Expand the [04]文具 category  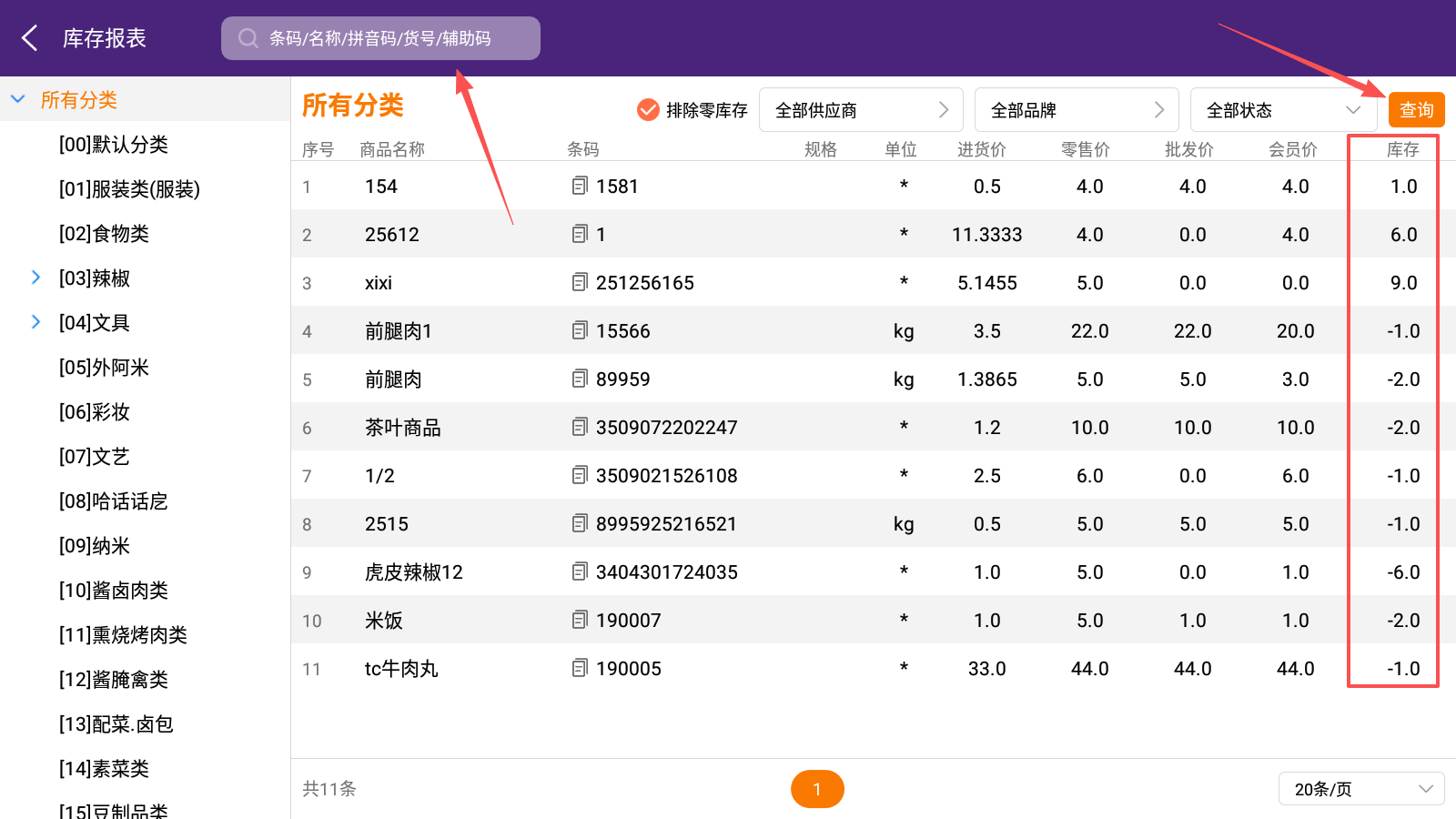pyautogui.click(x=36, y=322)
